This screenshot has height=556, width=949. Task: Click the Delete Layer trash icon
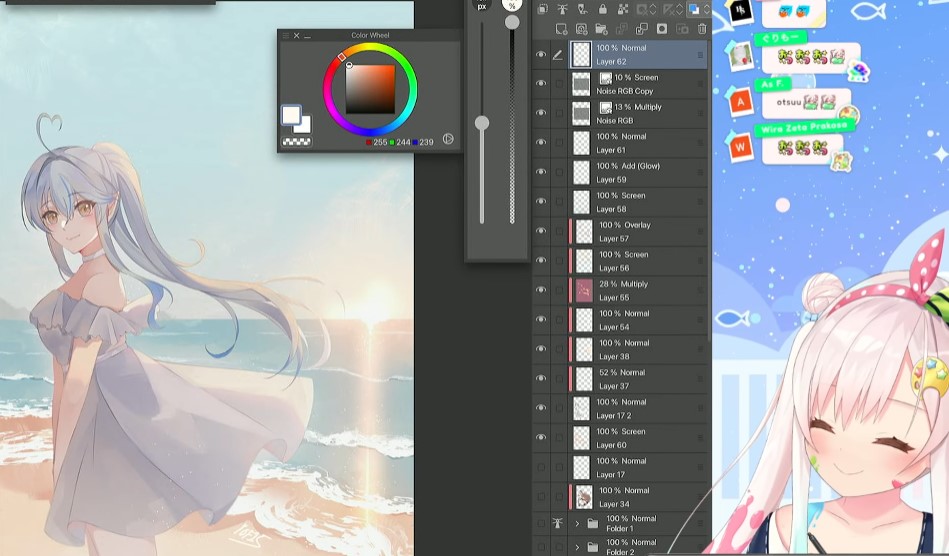pos(702,29)
